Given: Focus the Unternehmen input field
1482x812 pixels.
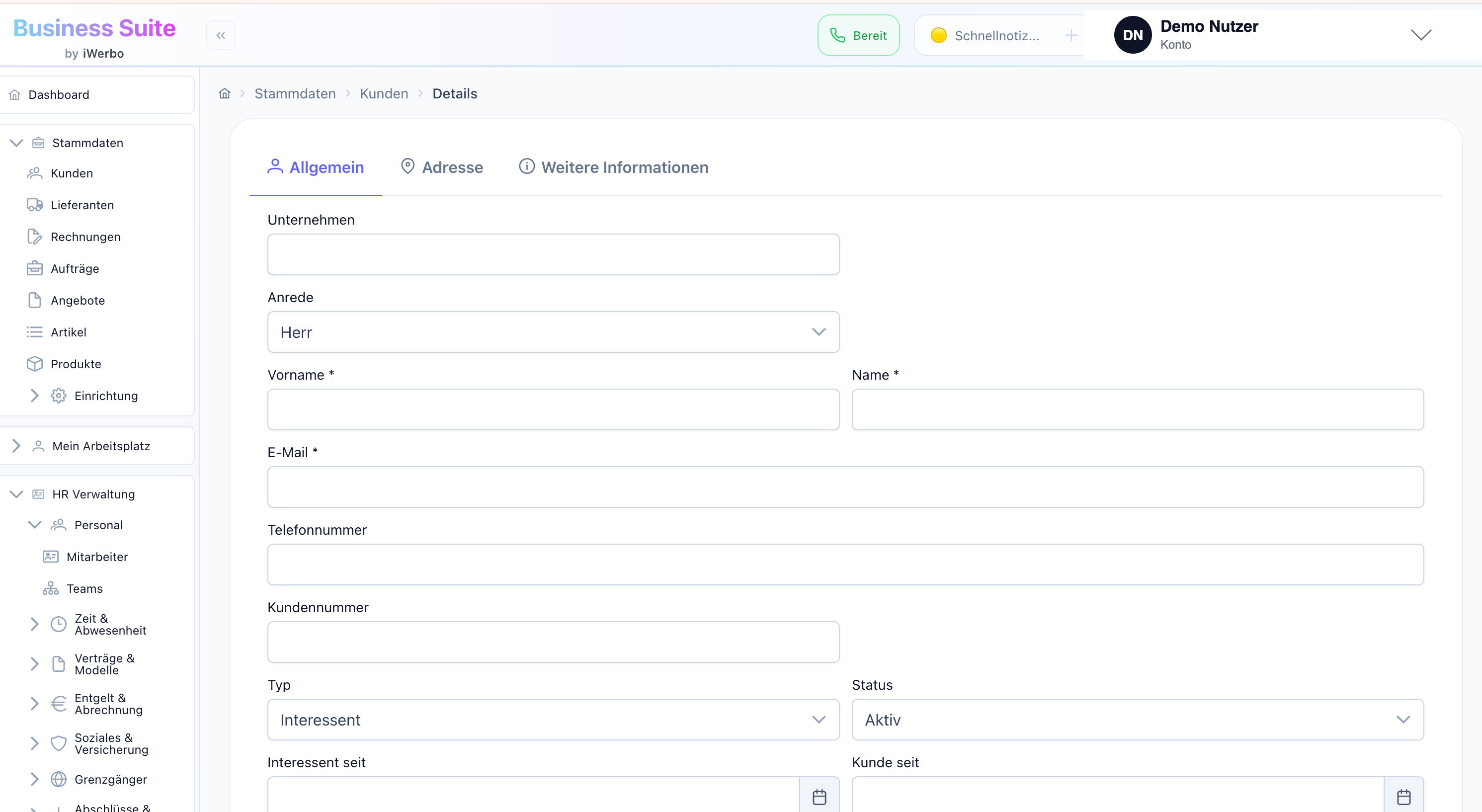Looking at the screenshot, I should pyautogui.click(x=553, y=254).
